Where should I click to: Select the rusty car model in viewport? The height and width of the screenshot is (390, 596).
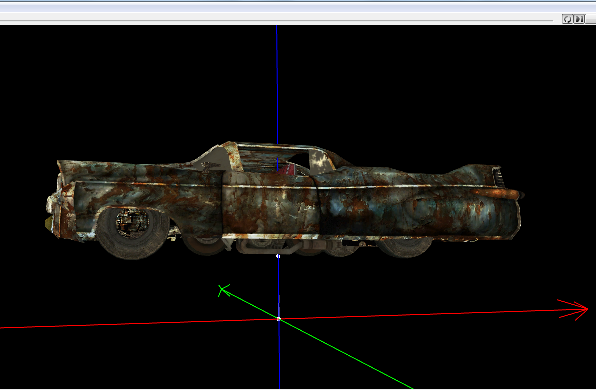pos(284,200)
